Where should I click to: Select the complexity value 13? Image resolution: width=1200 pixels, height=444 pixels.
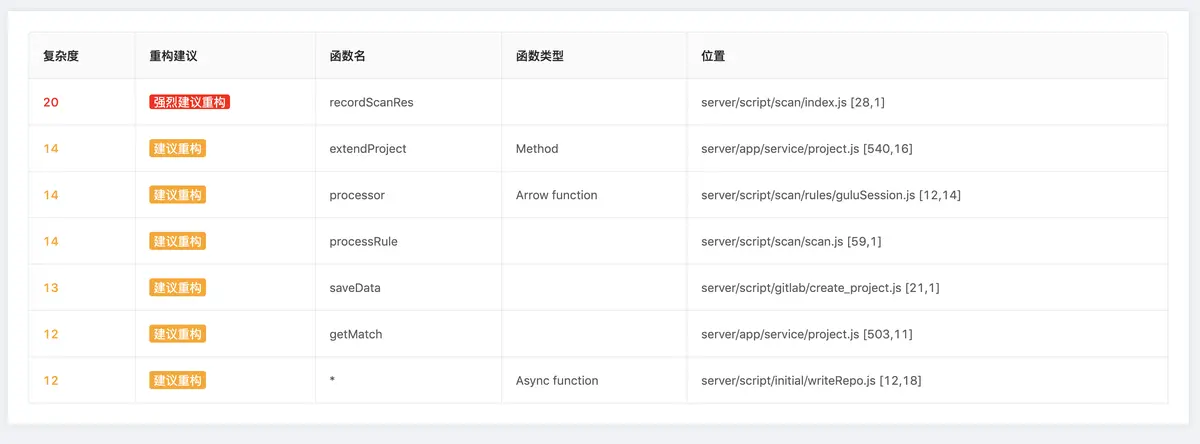click(x=51, y=287)
